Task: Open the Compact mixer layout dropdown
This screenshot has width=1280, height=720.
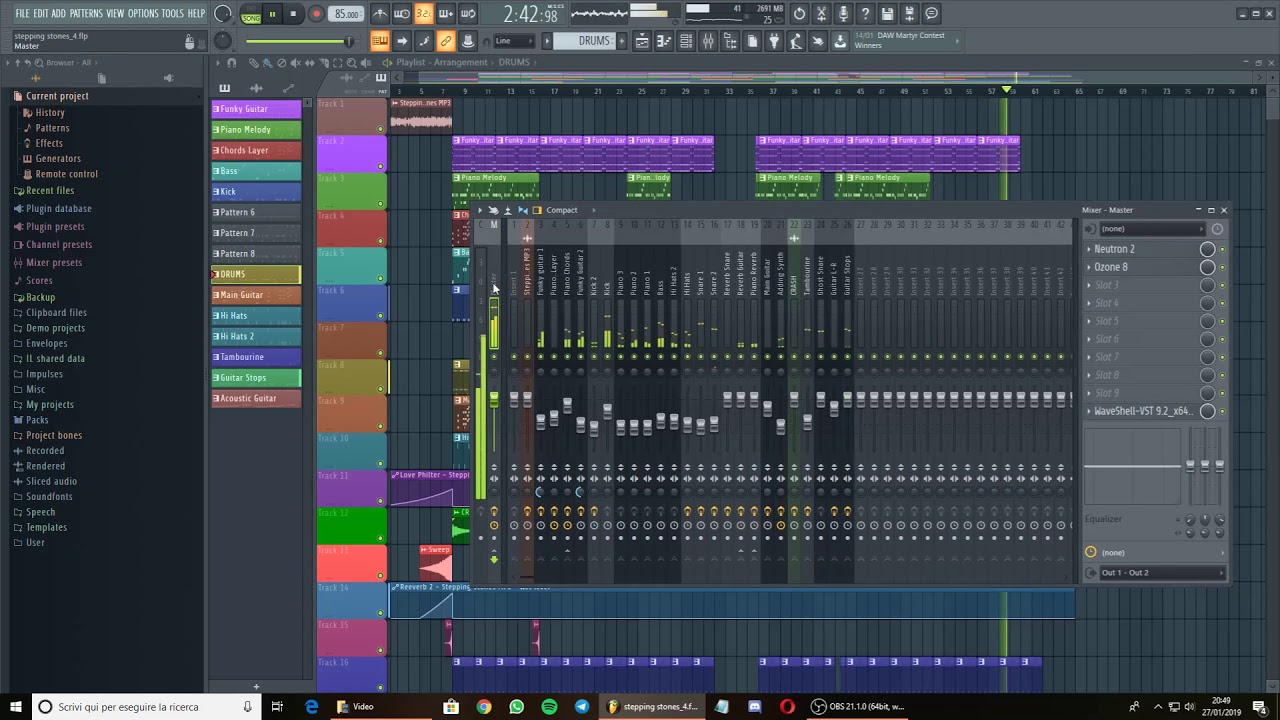Action: 561,210
